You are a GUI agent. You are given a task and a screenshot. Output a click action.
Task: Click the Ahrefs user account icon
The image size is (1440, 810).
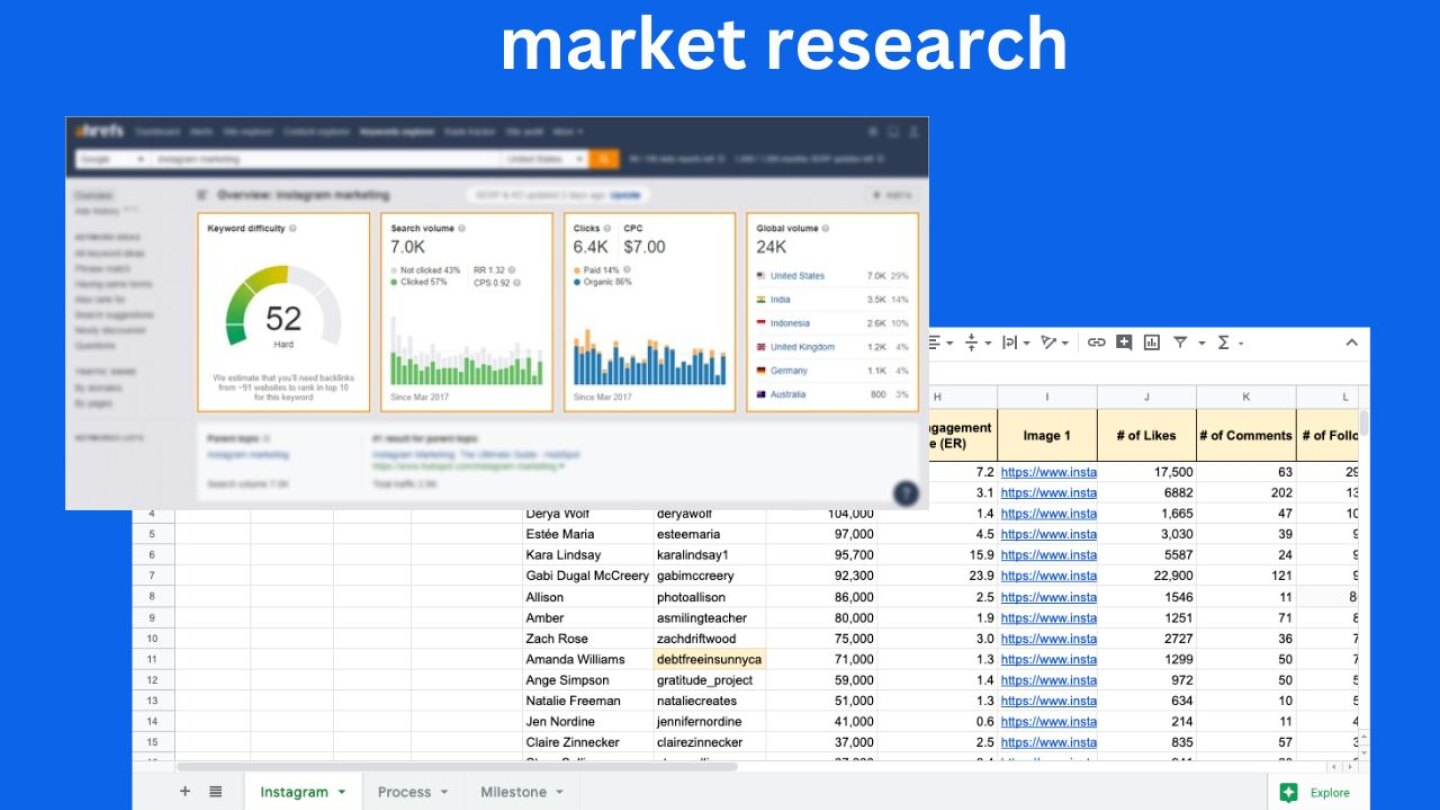[x=912, y=131]
